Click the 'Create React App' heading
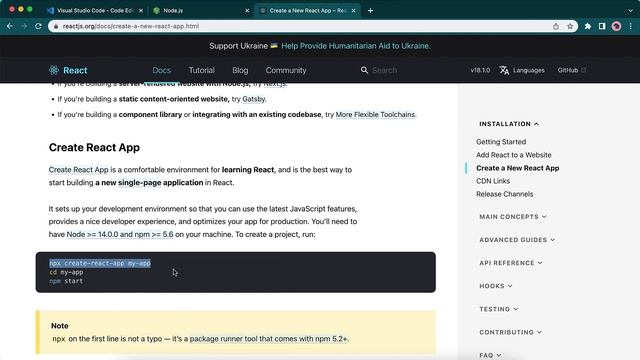 point(94,147)
